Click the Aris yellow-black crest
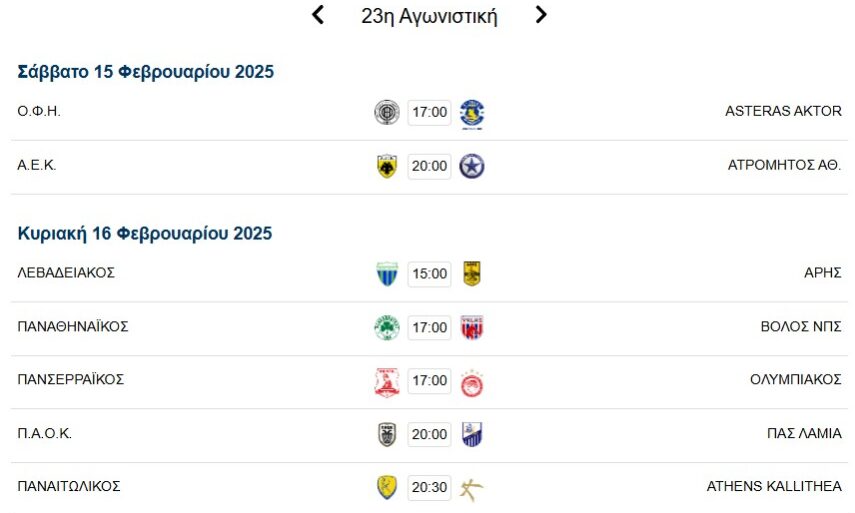The width and height of the screenshot is (855, 513). coord(472,274)
